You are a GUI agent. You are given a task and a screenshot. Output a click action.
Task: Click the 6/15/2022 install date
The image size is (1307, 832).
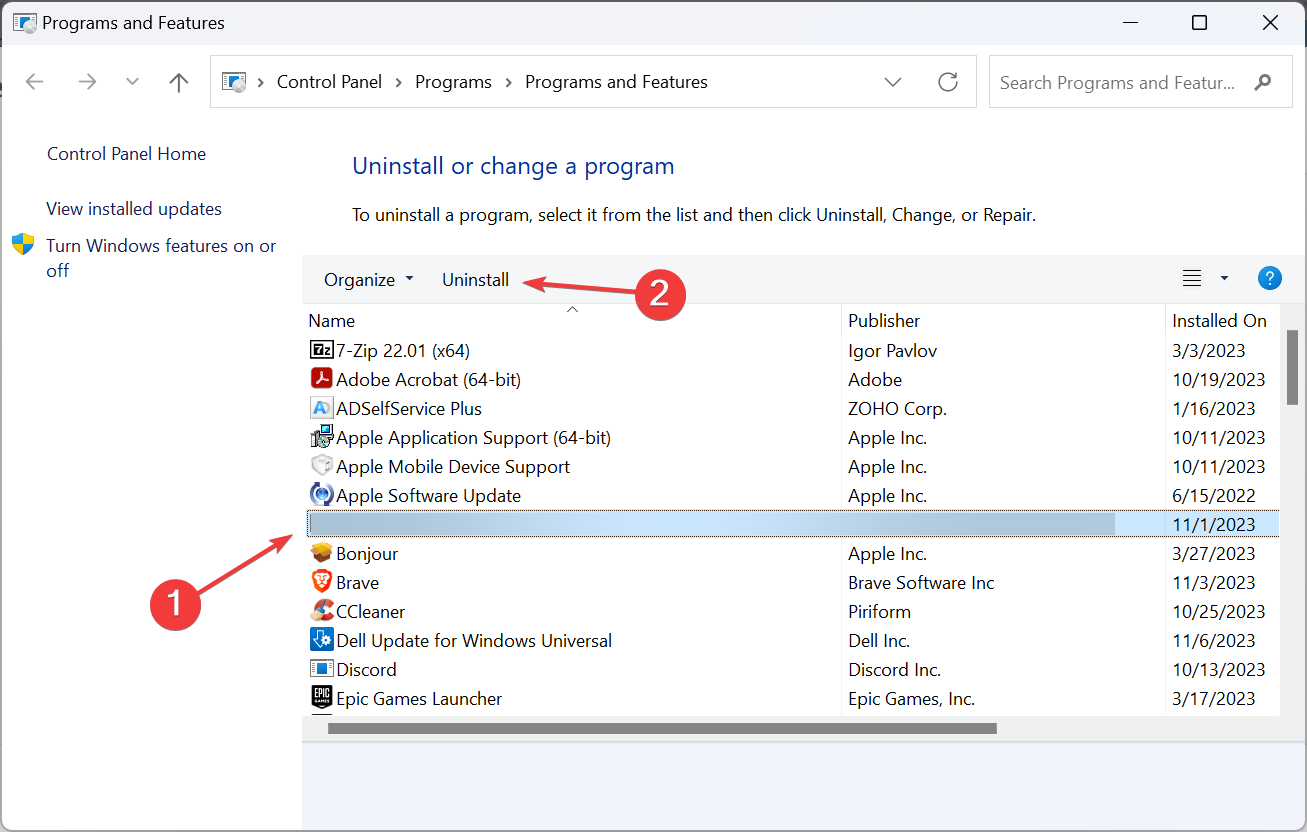(x=1214, y=495)
